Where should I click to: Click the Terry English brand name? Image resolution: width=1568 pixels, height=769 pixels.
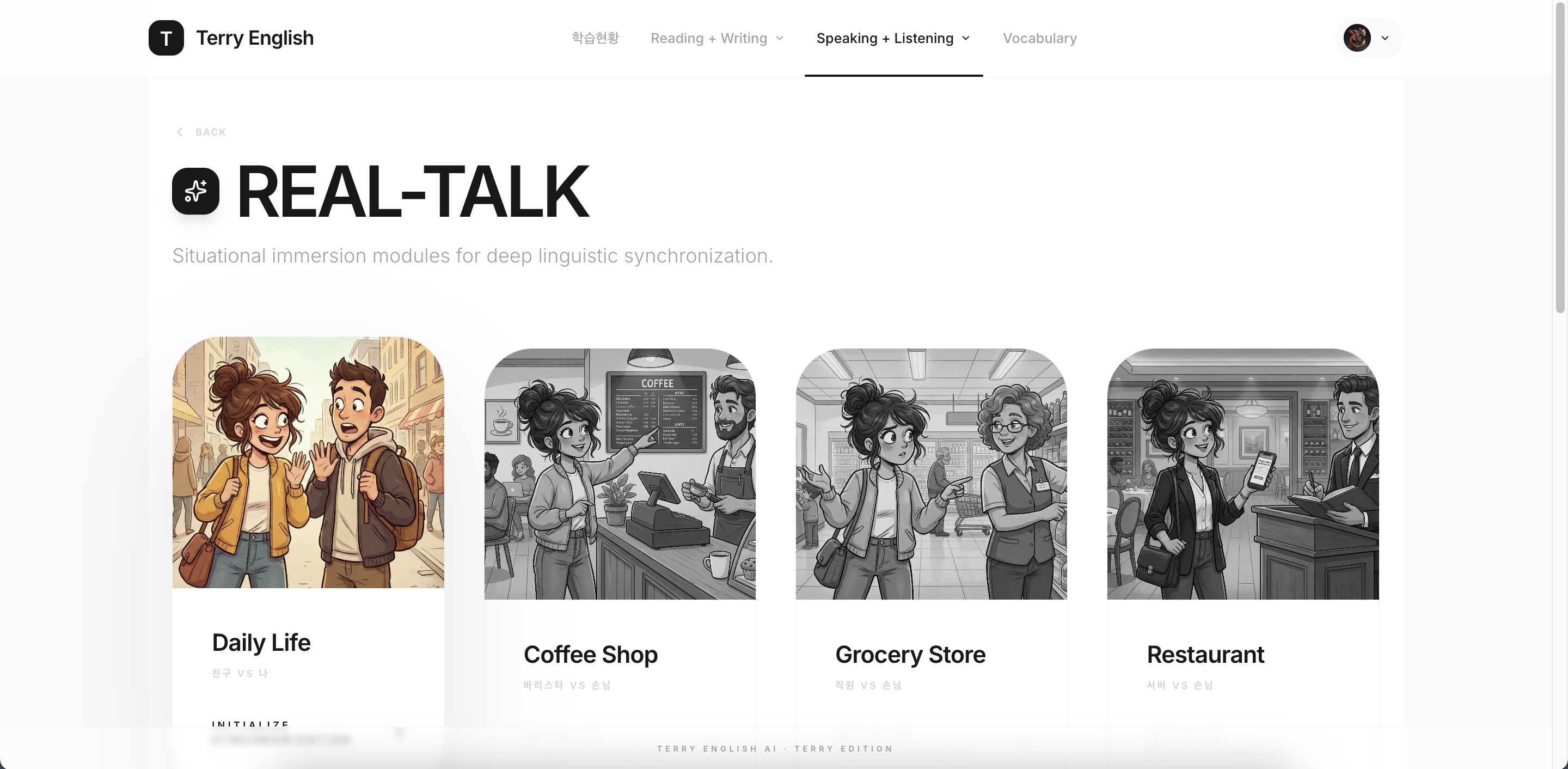(254, 38)
